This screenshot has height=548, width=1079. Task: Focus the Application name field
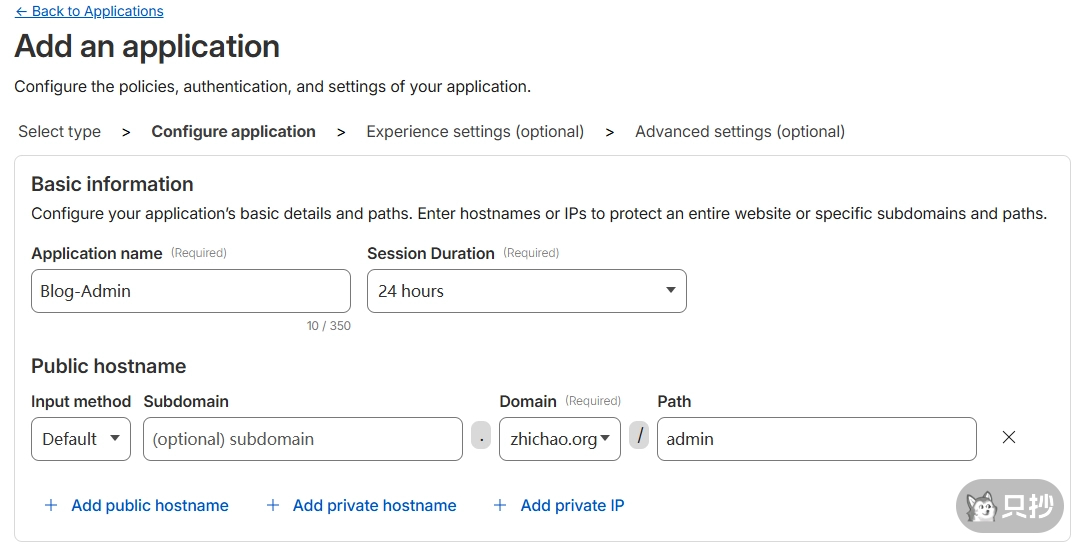pyautogui.click(x=190, y=291)
